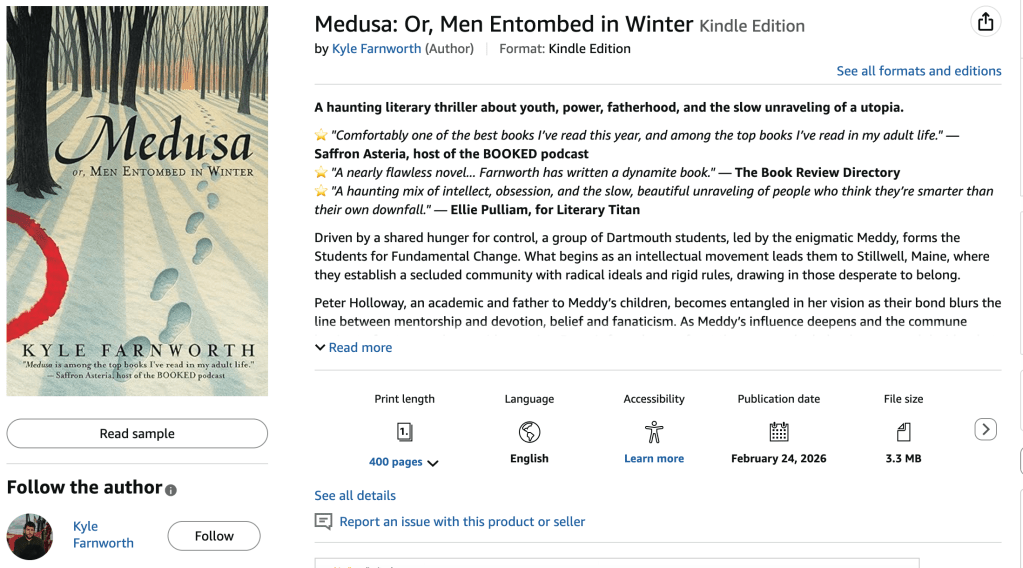
Task: Click the info icon beside Follow the author
Action: [x=171, y=490]
